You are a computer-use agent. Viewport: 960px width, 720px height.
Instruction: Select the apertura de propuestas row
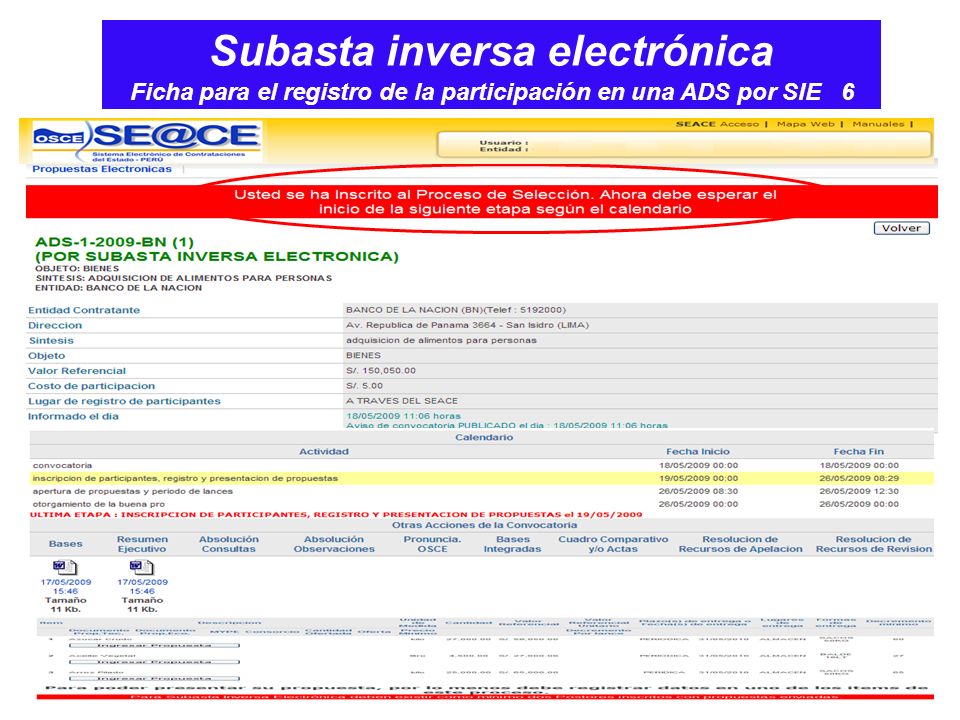[482, 491]
